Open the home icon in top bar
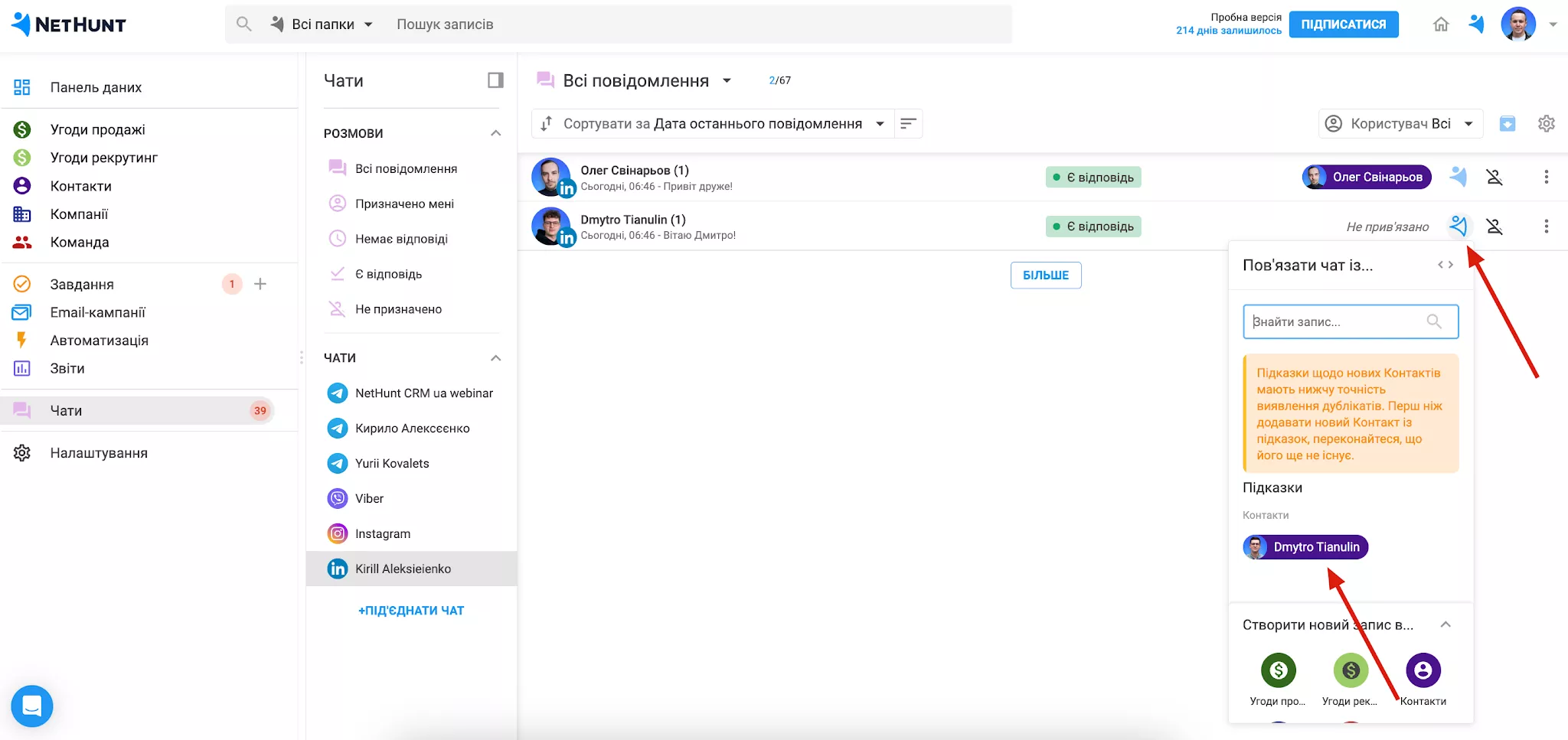Screen dimensions: 1568x740 (x=1441, y=24)
